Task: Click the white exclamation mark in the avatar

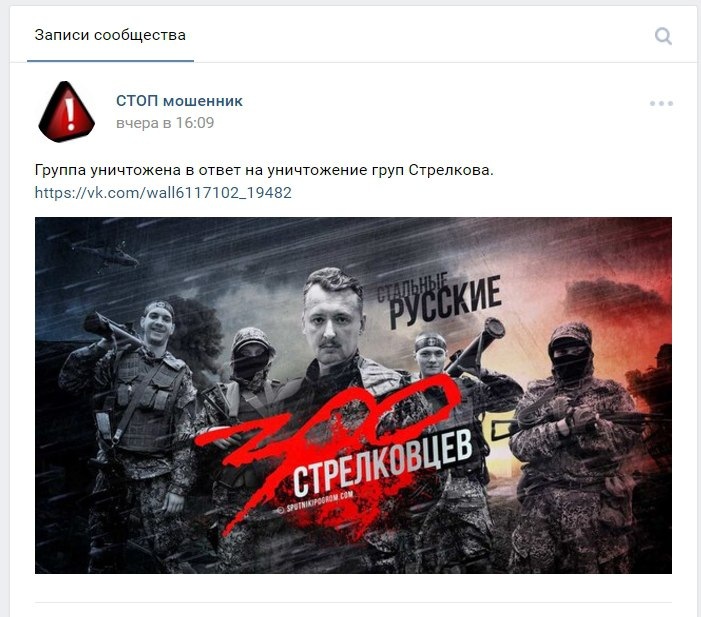Action: coord(70,113)
